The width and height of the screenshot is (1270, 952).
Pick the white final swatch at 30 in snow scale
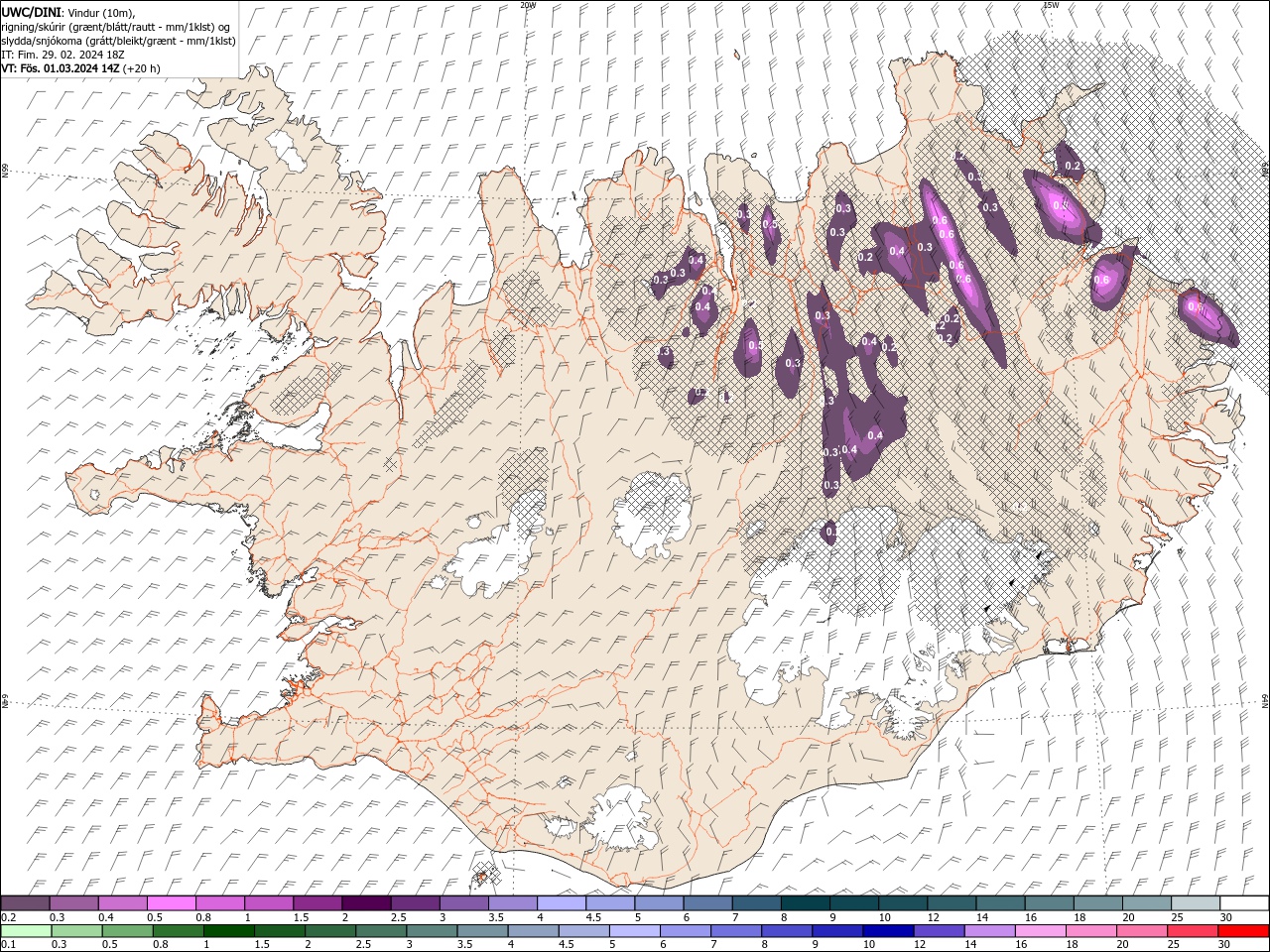1244,903
